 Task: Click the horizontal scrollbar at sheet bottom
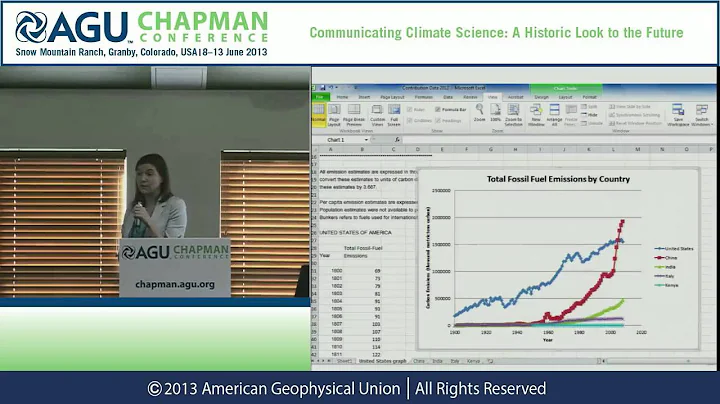coord(658,361)
